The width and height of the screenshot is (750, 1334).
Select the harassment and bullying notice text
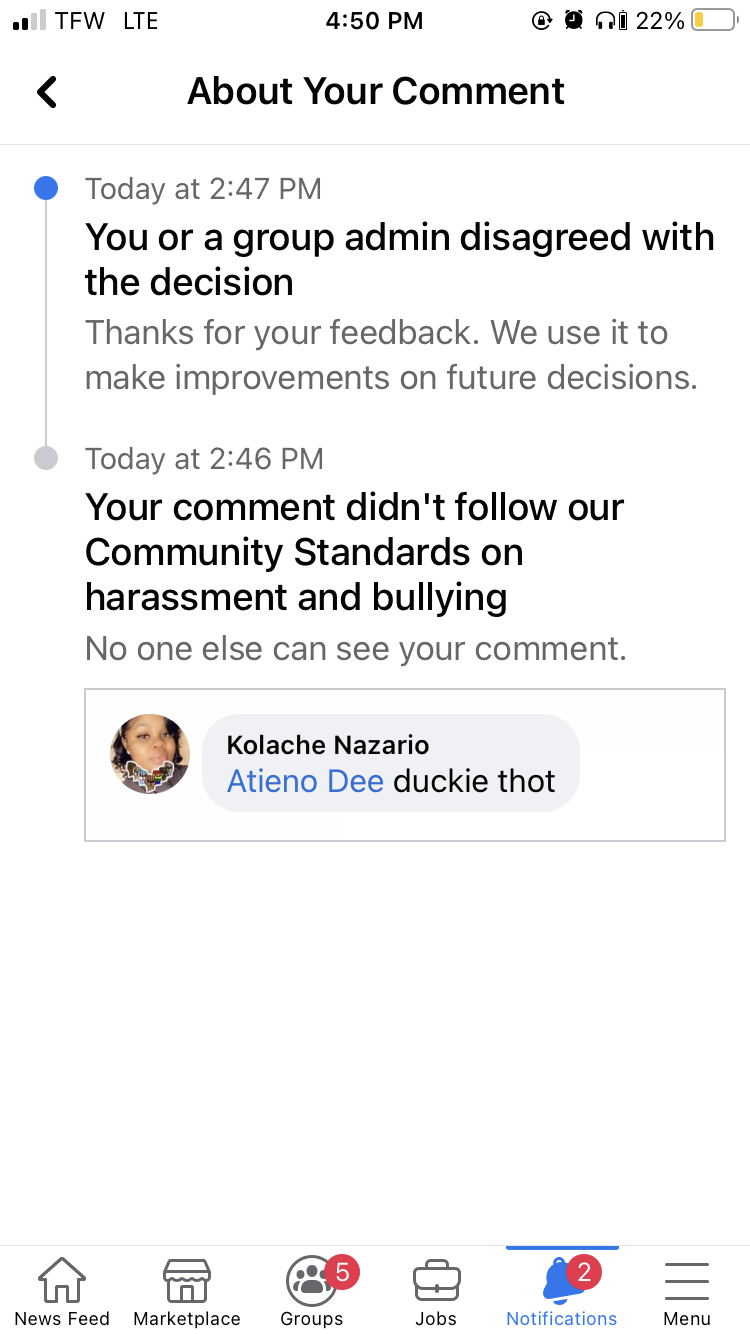click(x=354, y=552)
